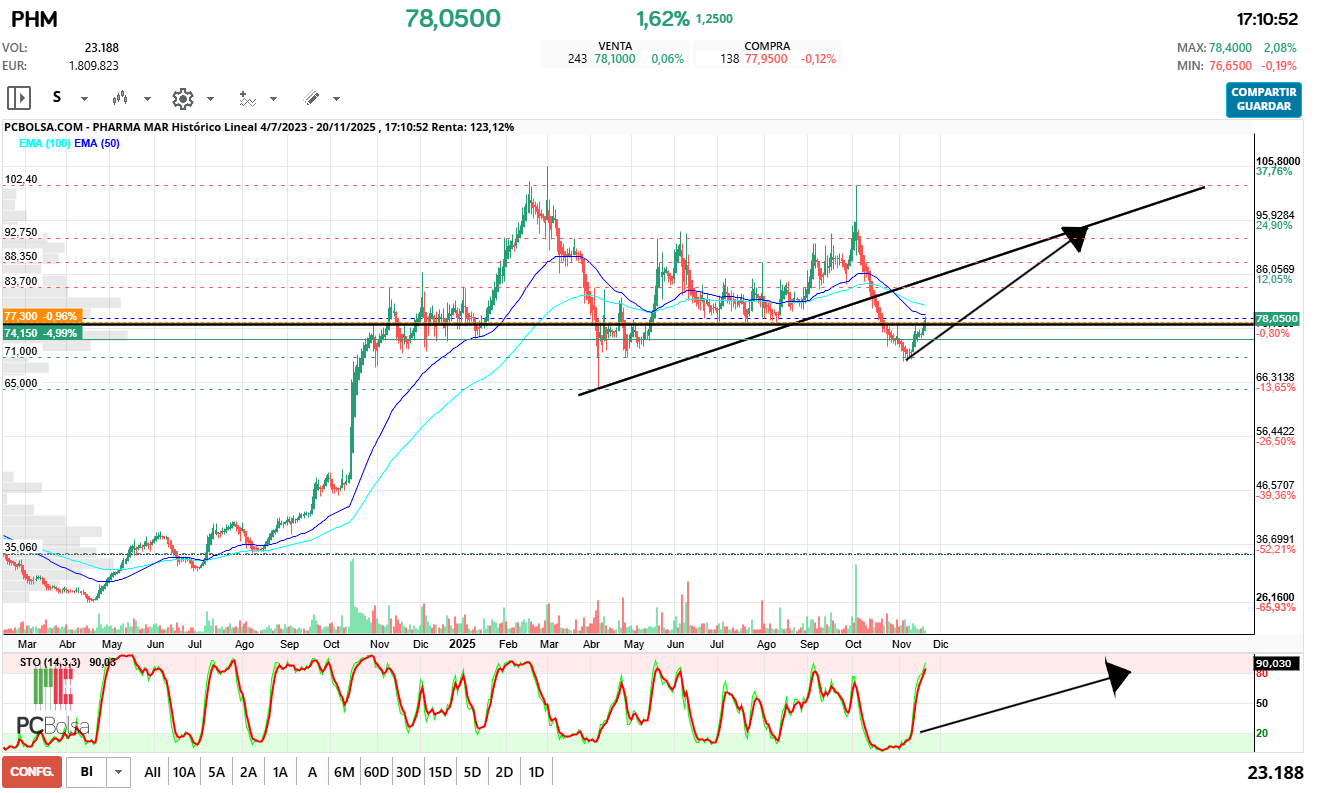Open the drawing tools dropdown arrow
This screenshot has height=793, width=1317.
(x=336, y=99)
